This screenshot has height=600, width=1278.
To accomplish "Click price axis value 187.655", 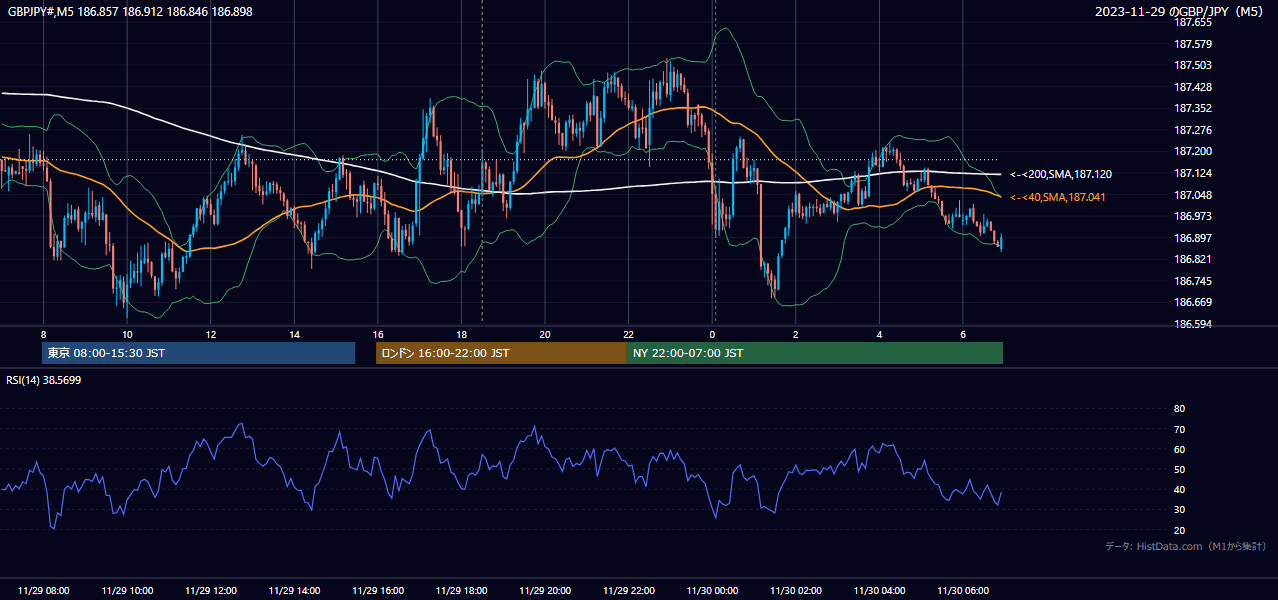I will [1194, 22].
